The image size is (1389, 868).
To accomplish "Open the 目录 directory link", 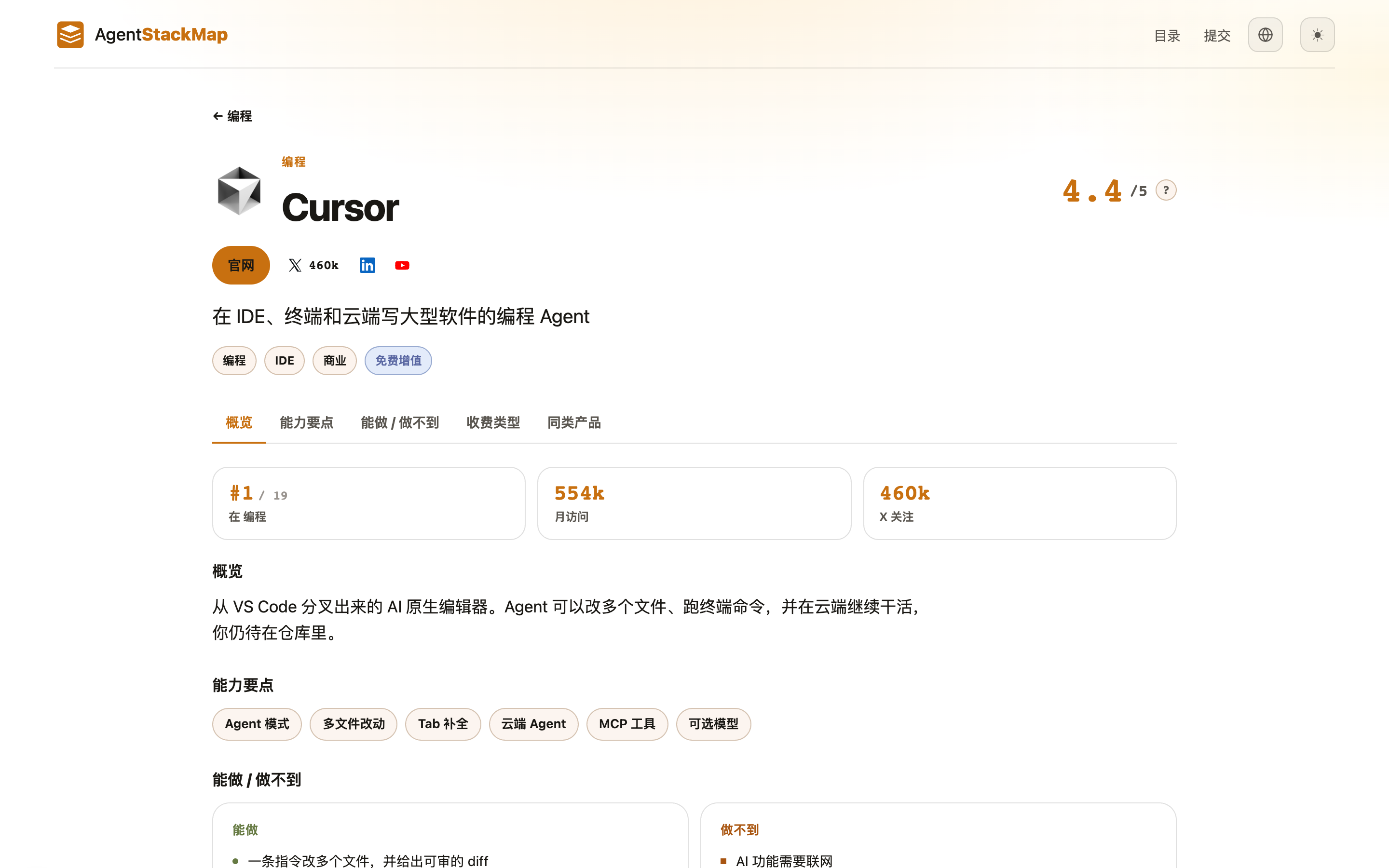I will tap(1167, 36).
